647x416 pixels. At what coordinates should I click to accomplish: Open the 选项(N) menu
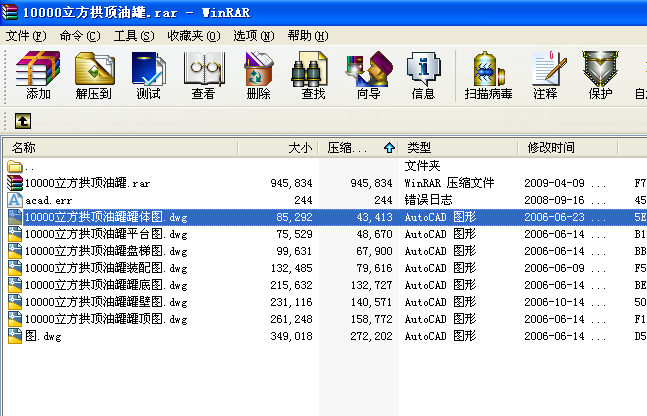click(x=253, y=36)
